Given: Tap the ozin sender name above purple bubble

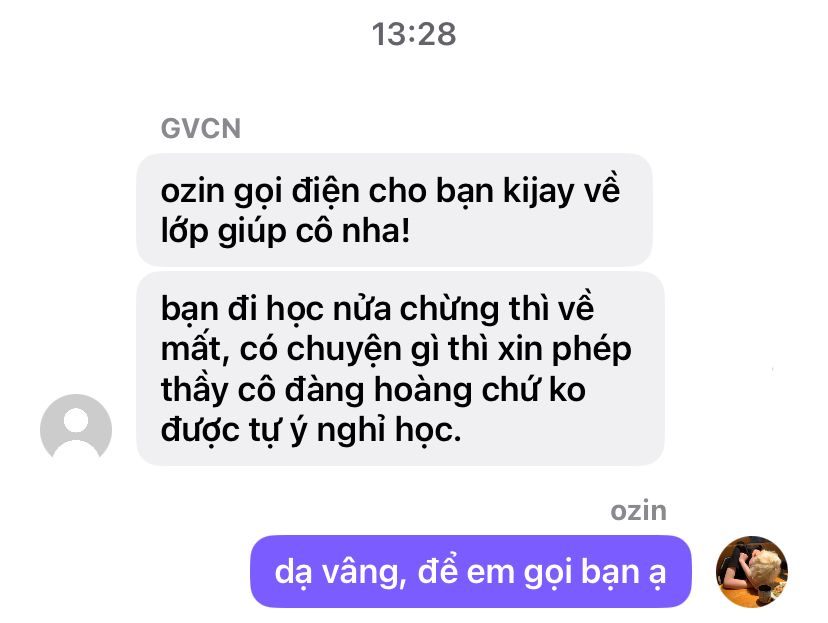Looking at the screenshot, I should click(638, 511).
